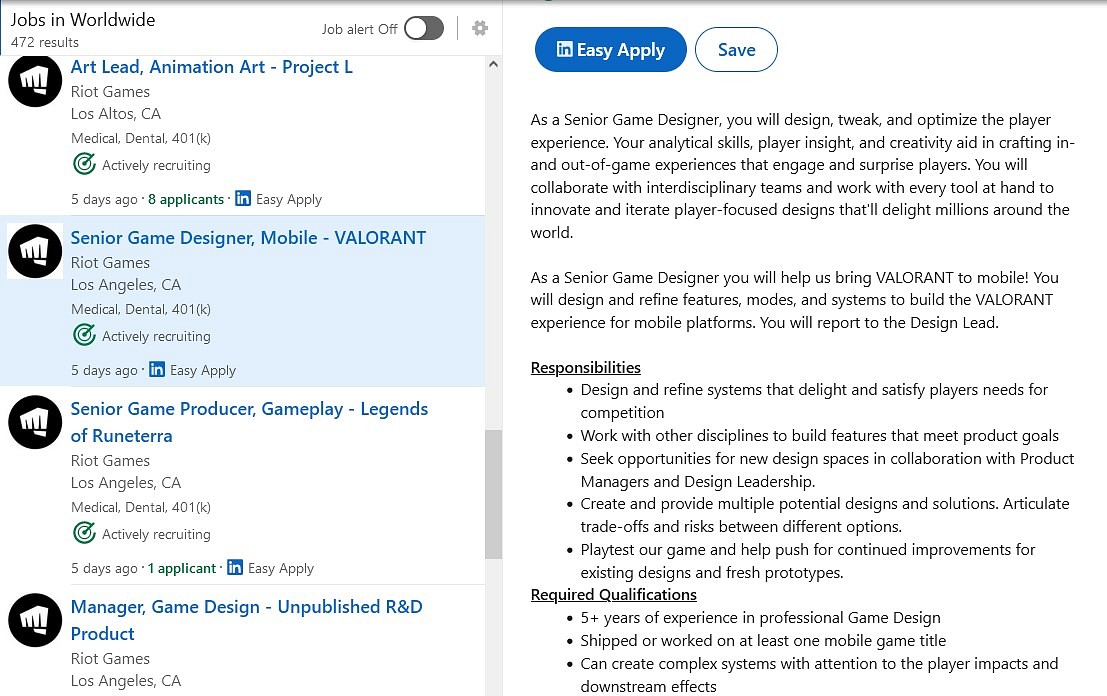
Task: Click Actively recruiting text under Senior Game Designer
Action: (x=156, y=336)
